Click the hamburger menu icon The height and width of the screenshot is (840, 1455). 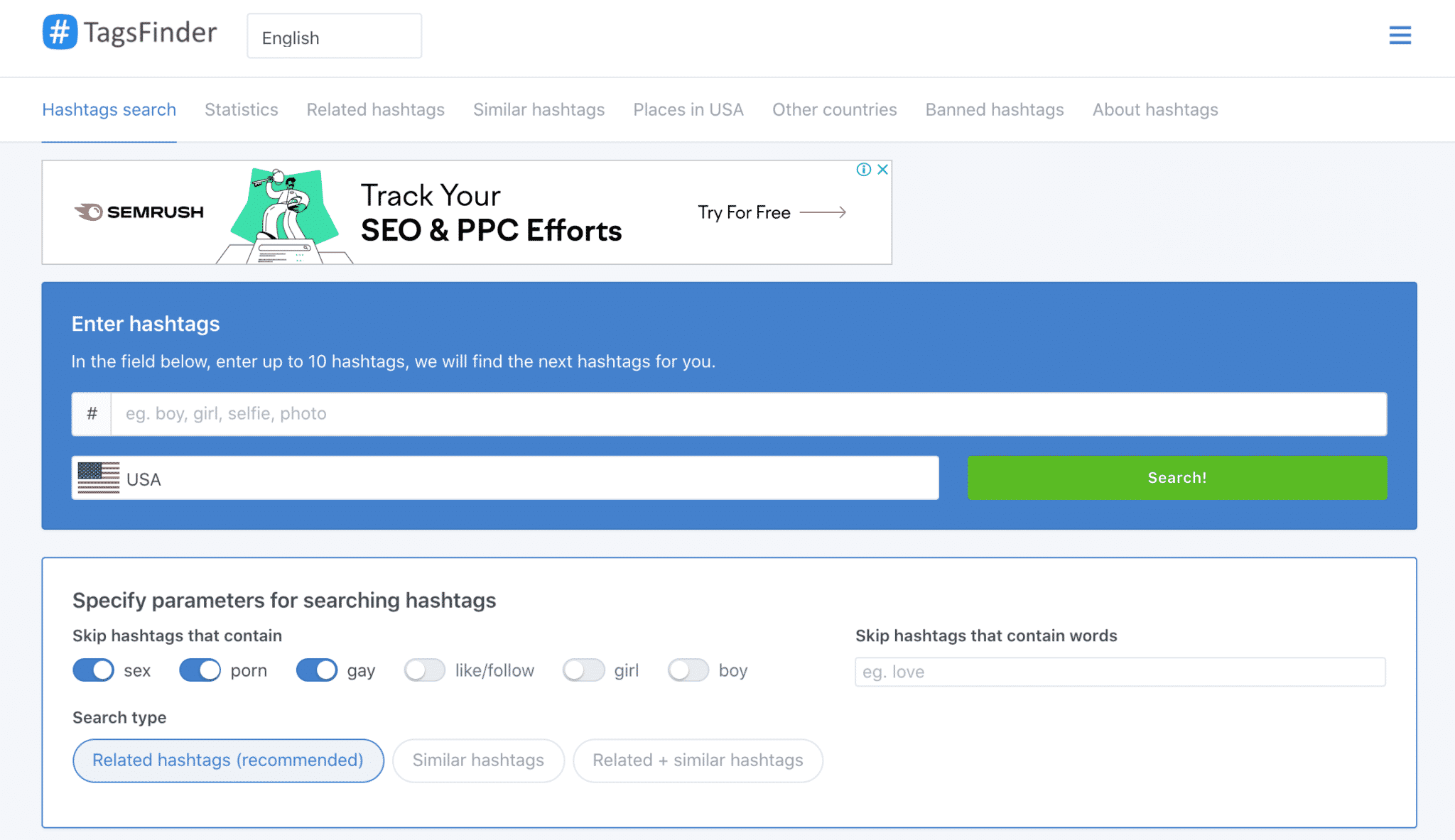pos(1400,36)
